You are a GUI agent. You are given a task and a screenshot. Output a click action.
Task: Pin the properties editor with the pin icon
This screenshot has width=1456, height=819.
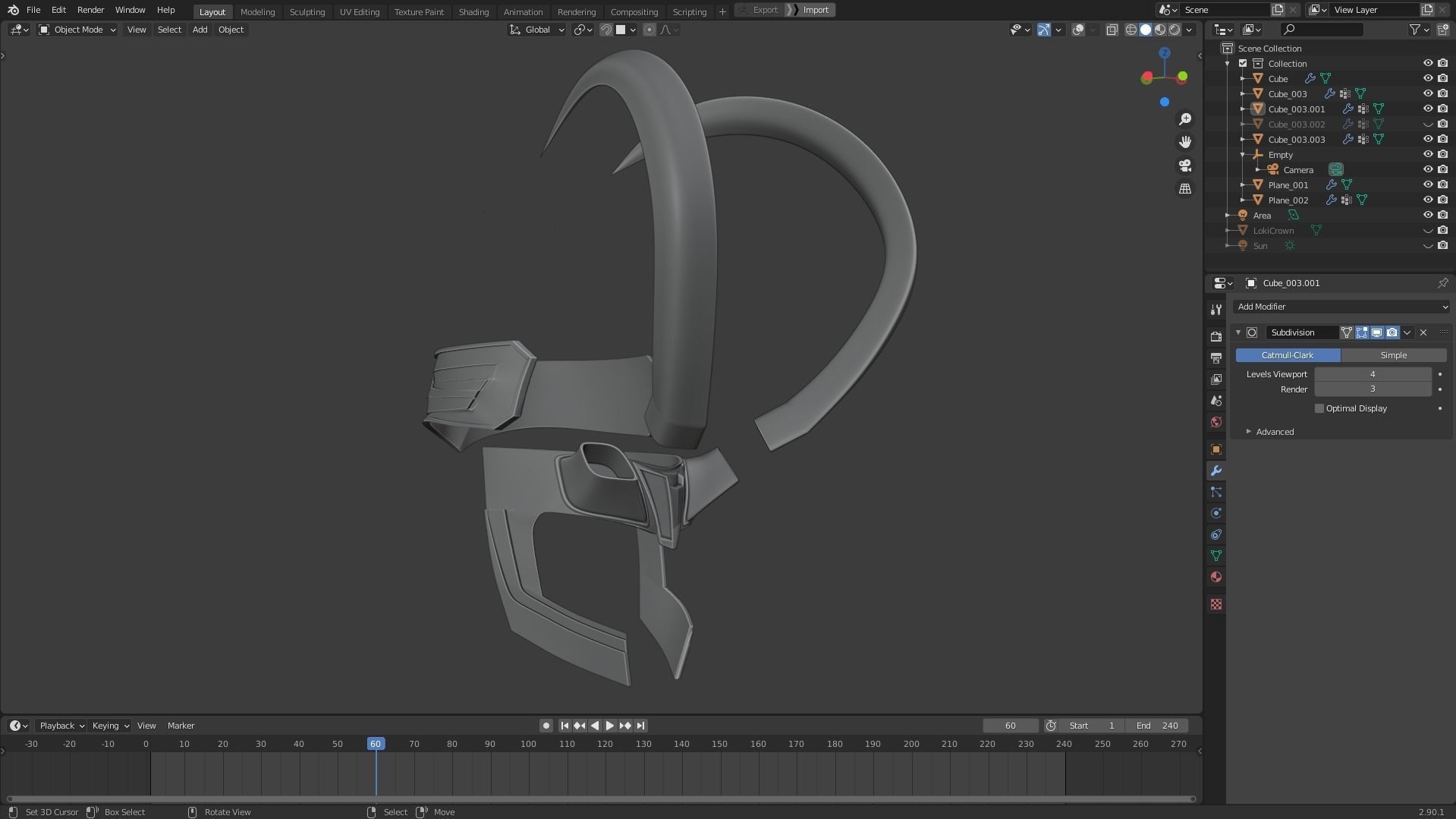1442,283
